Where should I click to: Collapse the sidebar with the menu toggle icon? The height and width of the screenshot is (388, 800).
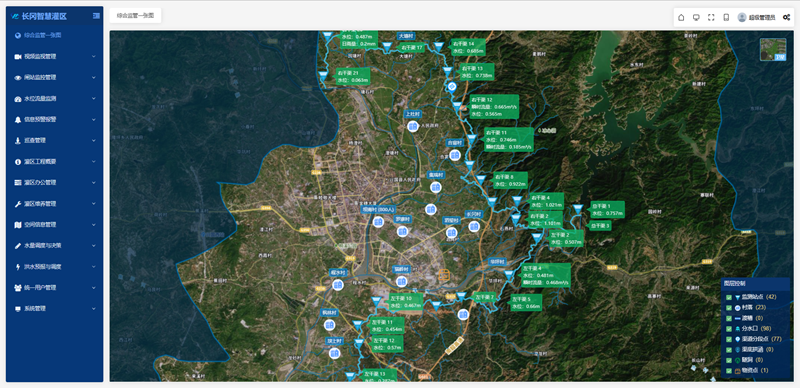(96, 16)
